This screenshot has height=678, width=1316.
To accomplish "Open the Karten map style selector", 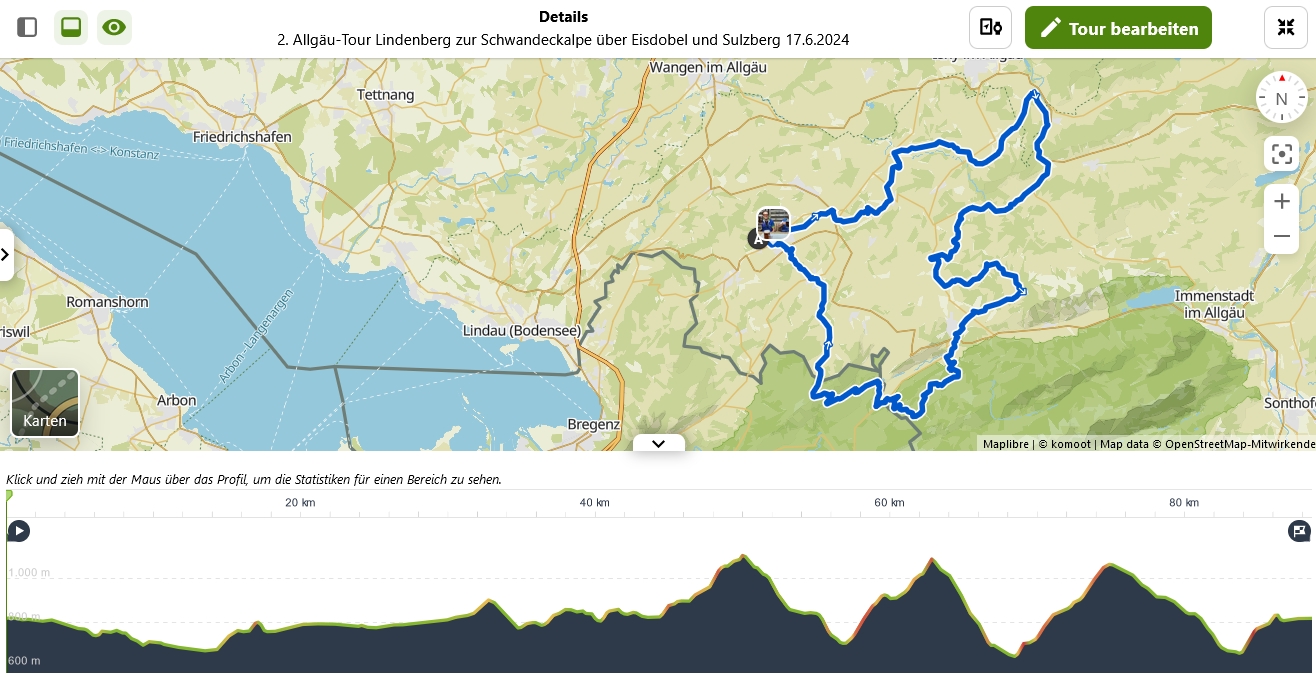I will click(45, 404).
